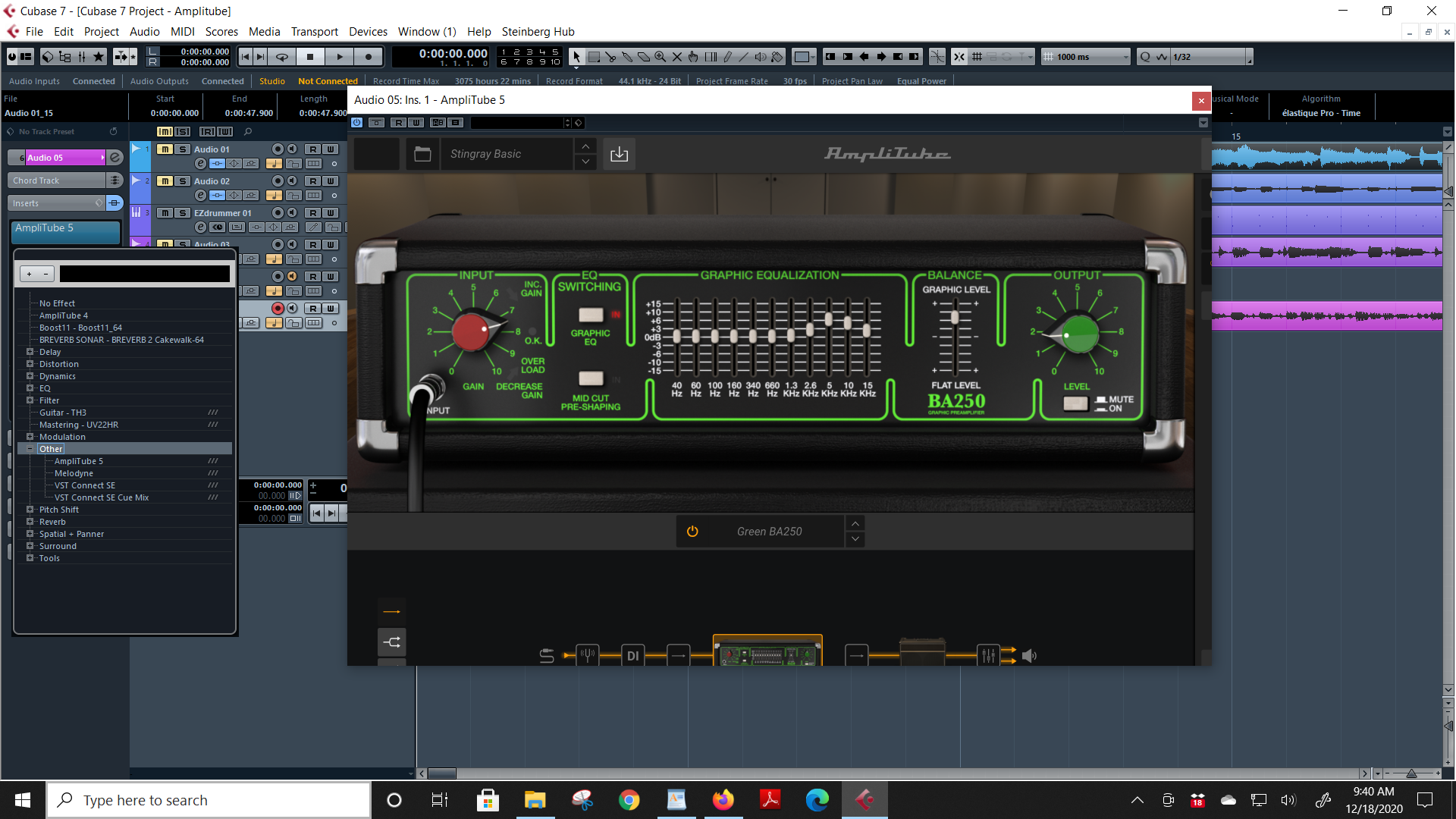The height and width of the screenshot is (819, 1456).
Task: Choose the Zoom magnifier tool
Action: [661, 57]
